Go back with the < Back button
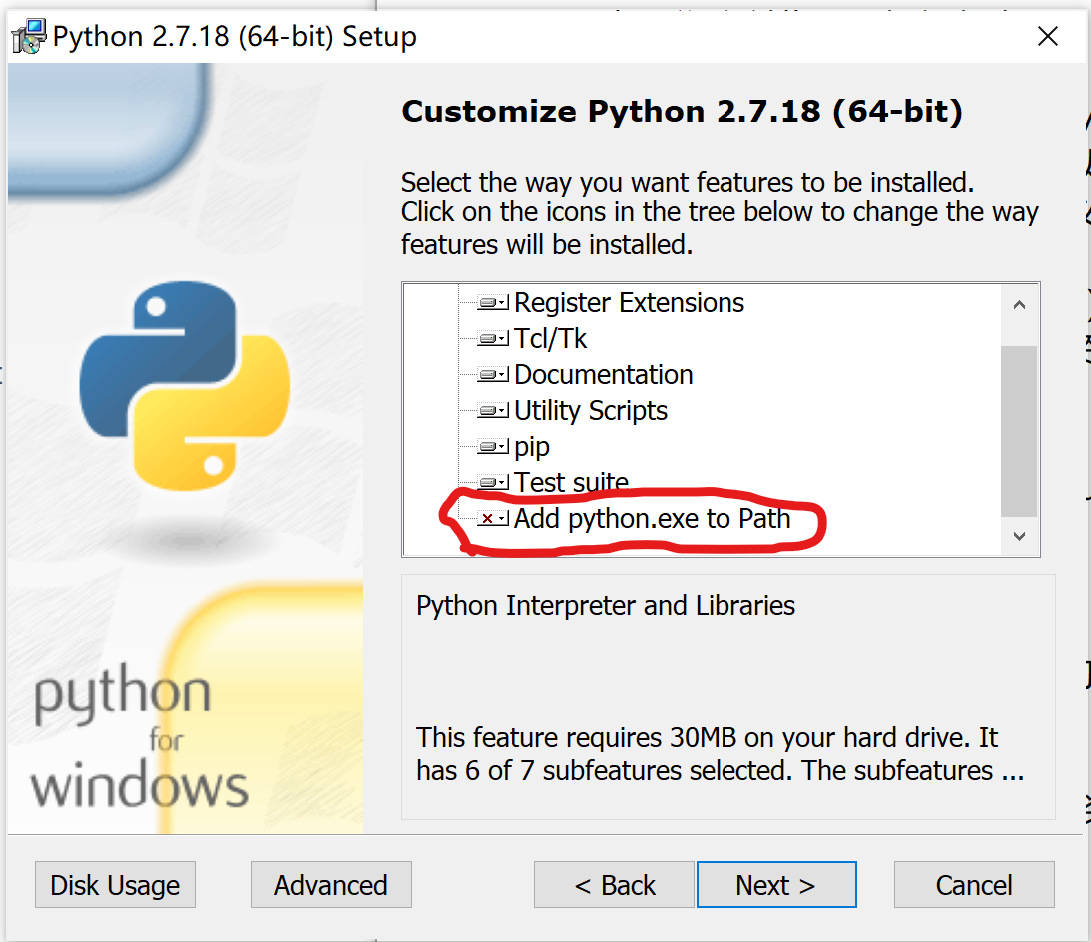1091x942 pixels. click(x=614, y=885)
